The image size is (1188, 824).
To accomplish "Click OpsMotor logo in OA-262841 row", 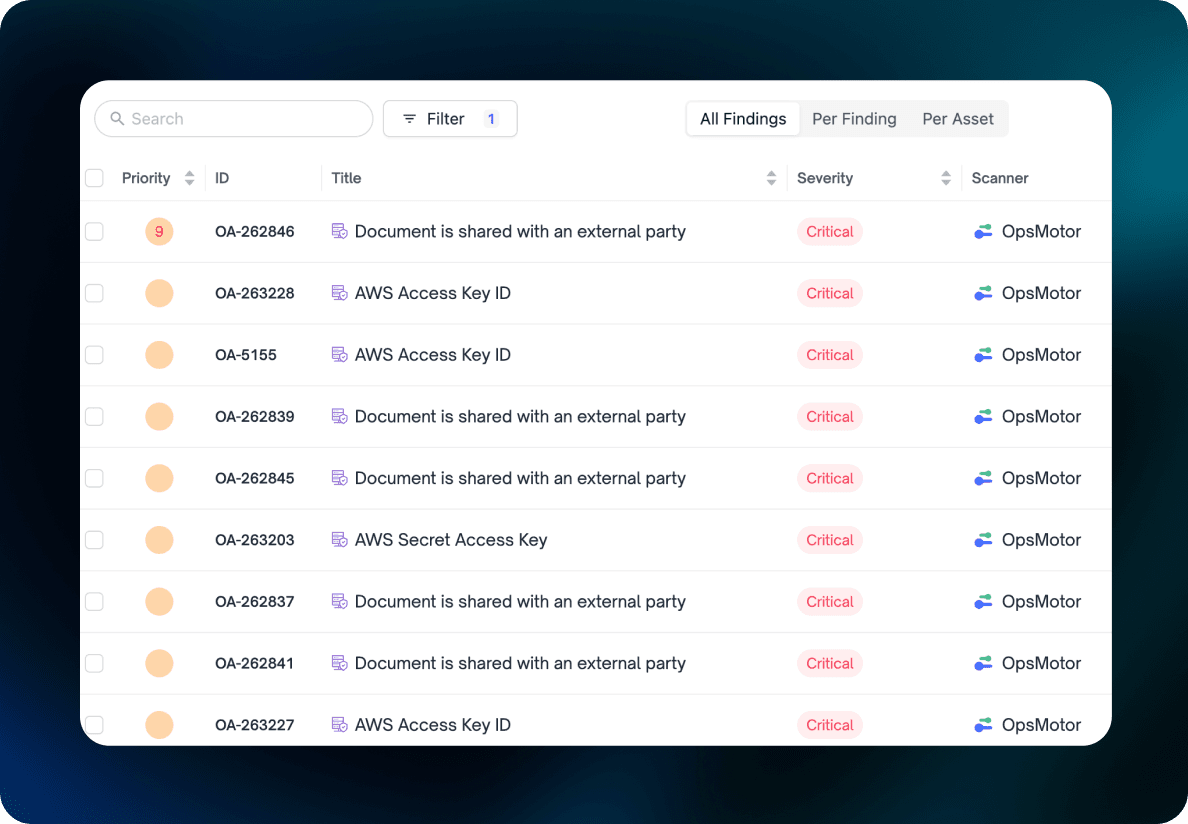I will click(983, 663).
